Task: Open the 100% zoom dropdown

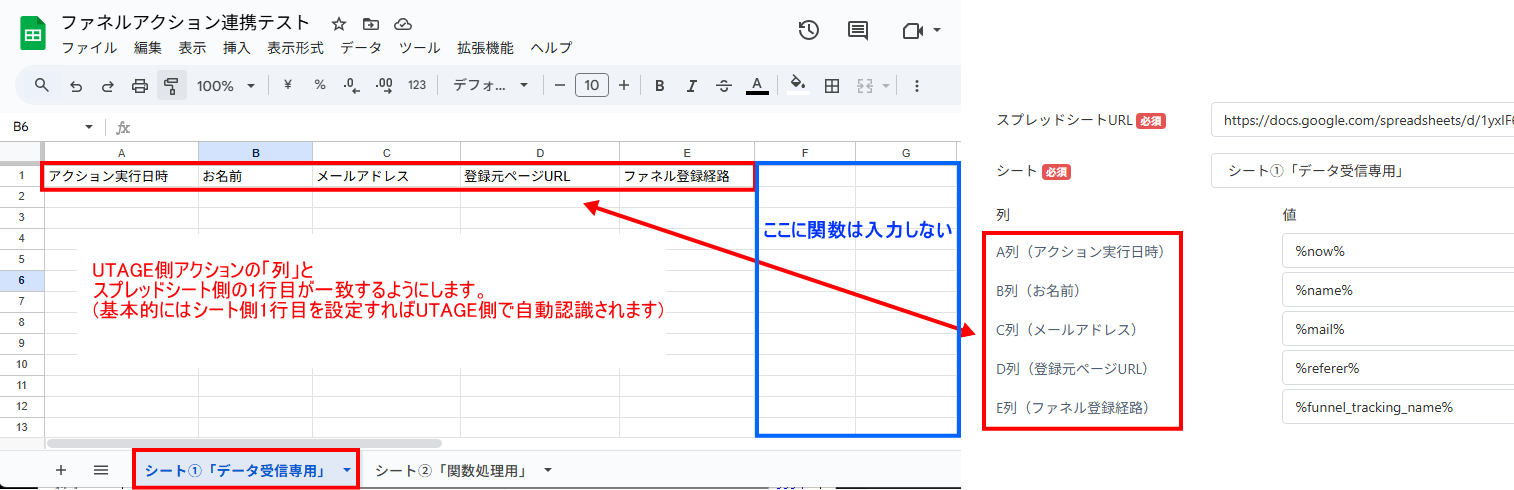Action: 226,86
